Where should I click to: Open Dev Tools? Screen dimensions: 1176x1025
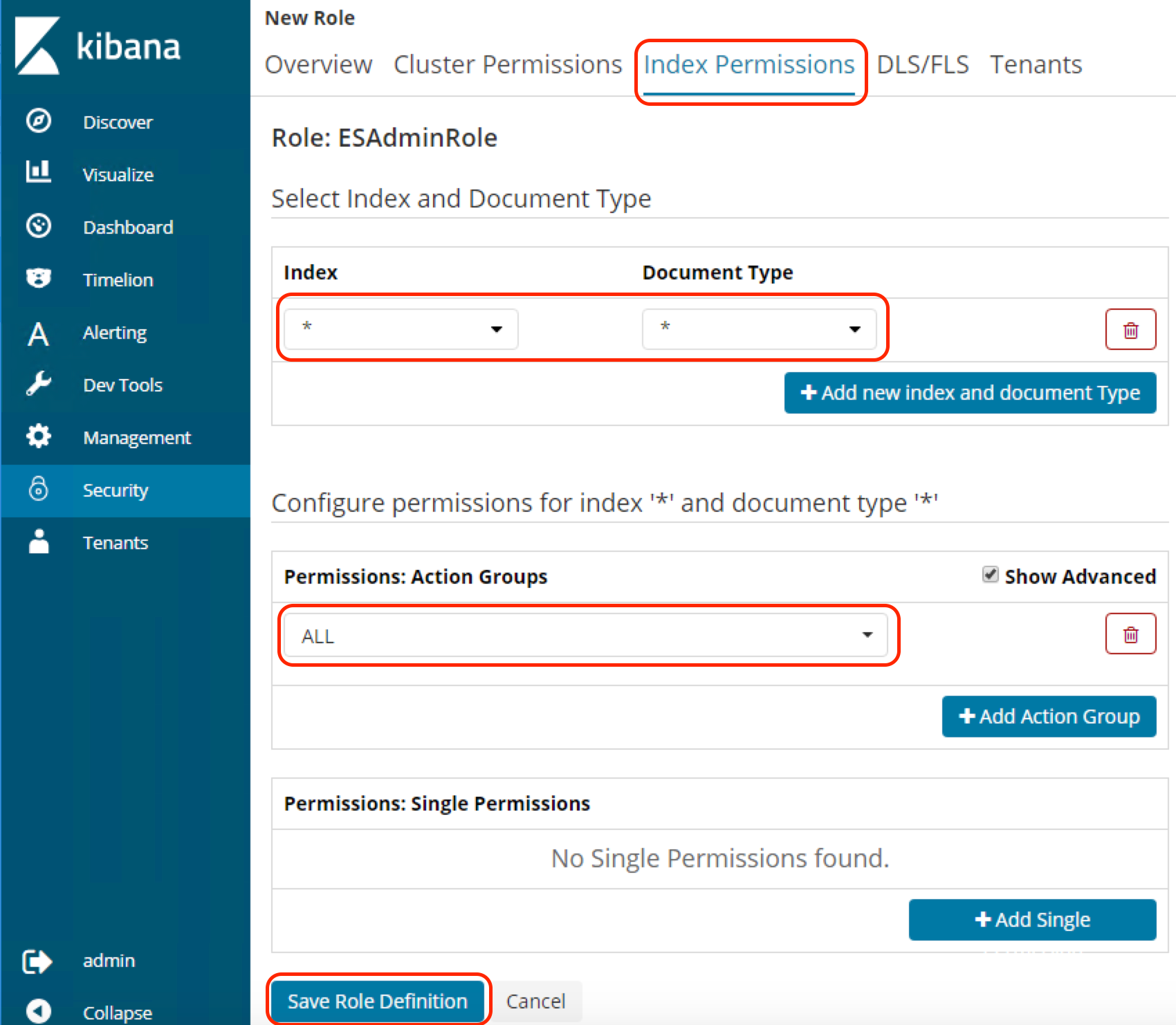[x=122, y=385]
